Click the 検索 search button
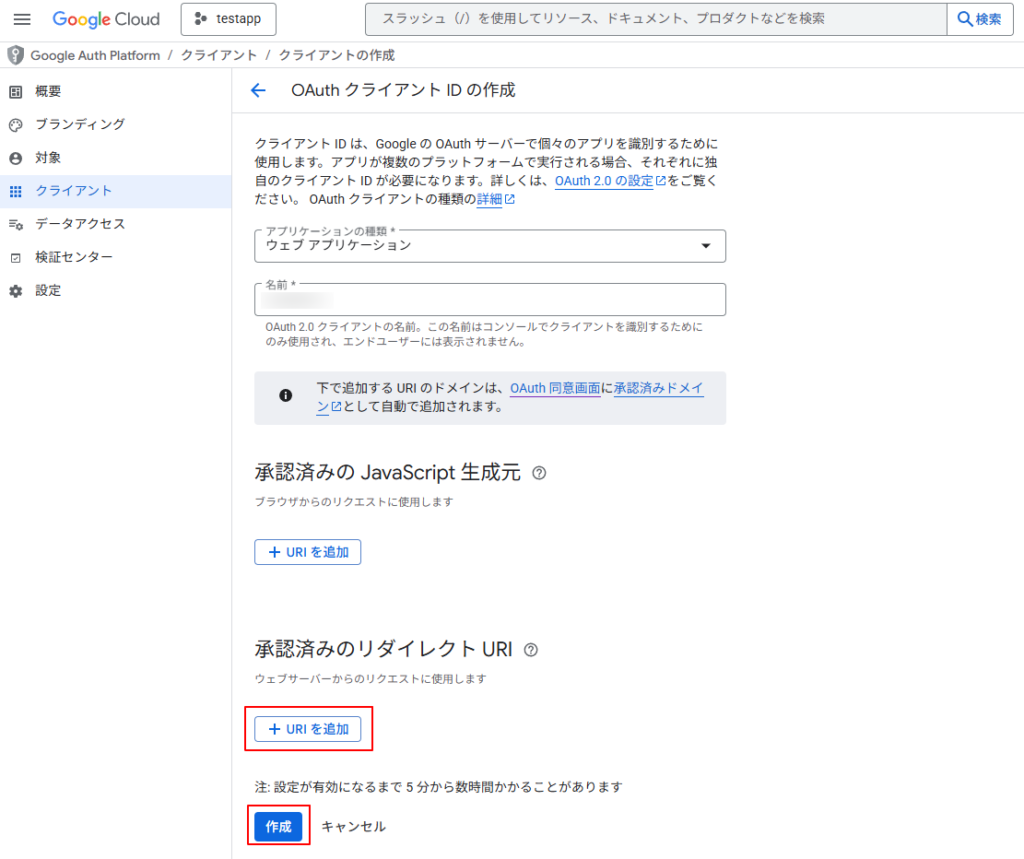Viewport: 1024px width, 859px height. tap(979, 20)
